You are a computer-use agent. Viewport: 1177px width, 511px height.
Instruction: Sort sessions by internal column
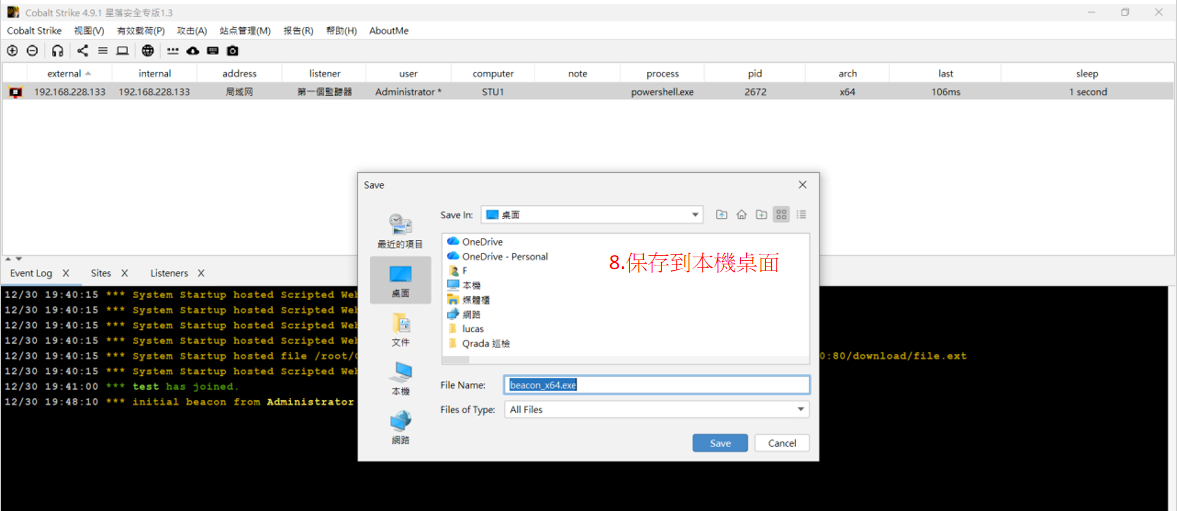(x=155, y=74)
